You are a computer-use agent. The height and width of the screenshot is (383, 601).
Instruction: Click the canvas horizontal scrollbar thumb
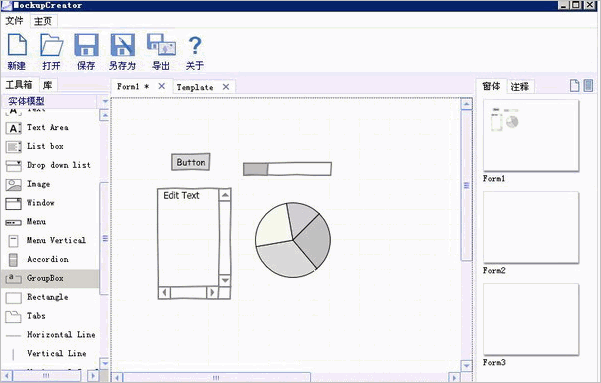click(x=216, y=378)
